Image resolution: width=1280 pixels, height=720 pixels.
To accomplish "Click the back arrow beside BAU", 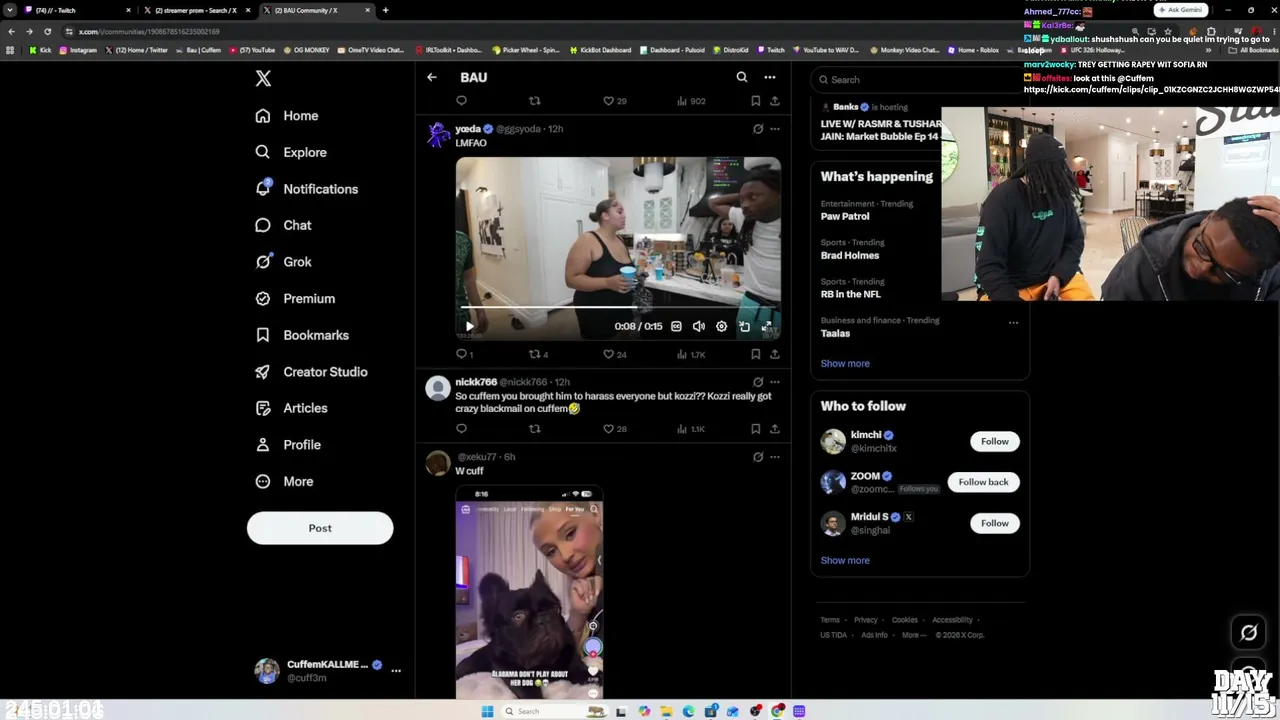I will pos(432,77).
